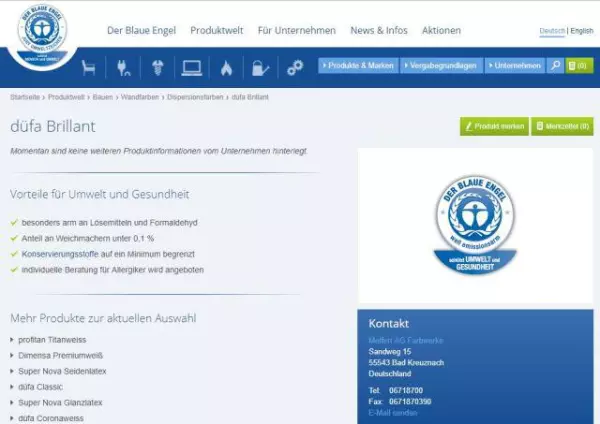
Task: Click the E-Mail senden link
Action: click(393, 413)
